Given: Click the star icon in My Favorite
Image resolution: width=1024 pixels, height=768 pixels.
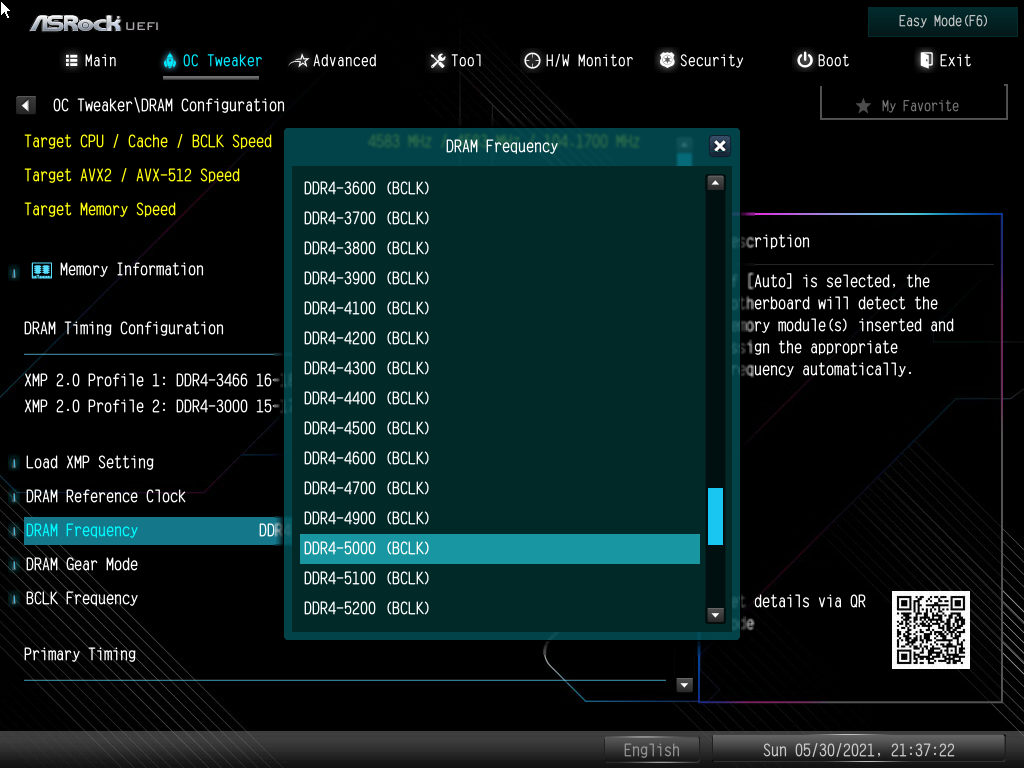Looking at the screenshot, I should 863,106.
